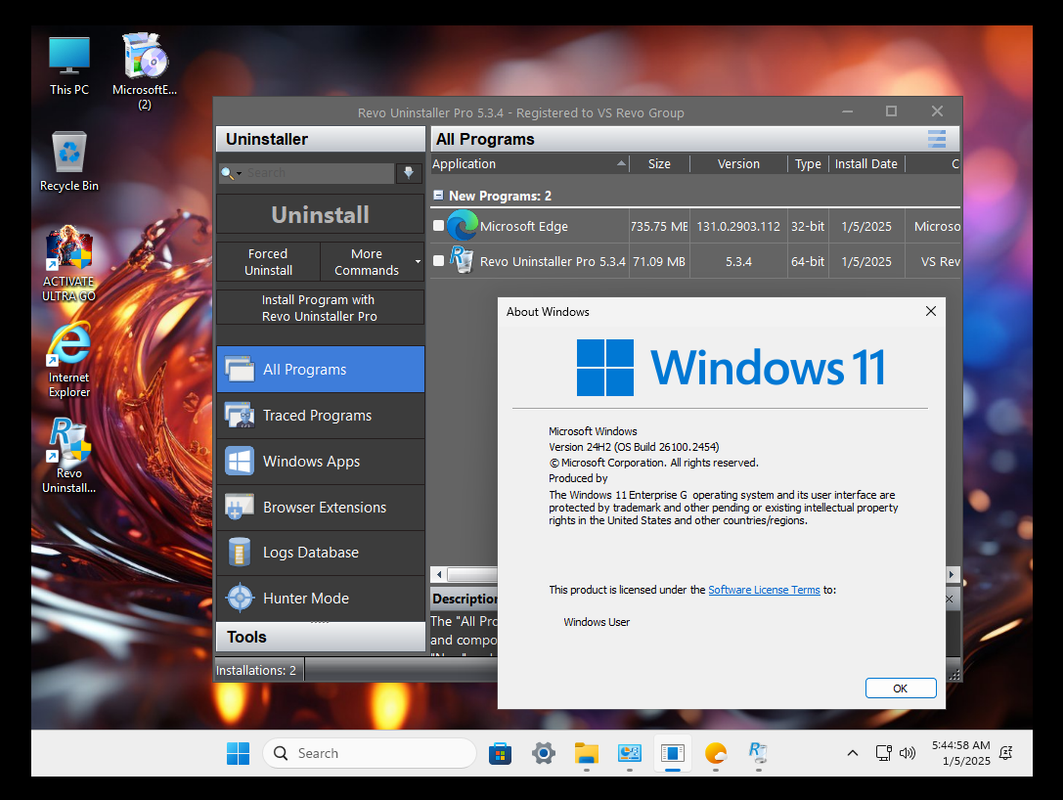Activate Hunter Mode
Image resolution: width=1063 pixels, height=800 pixels.
tap(321, 599)
